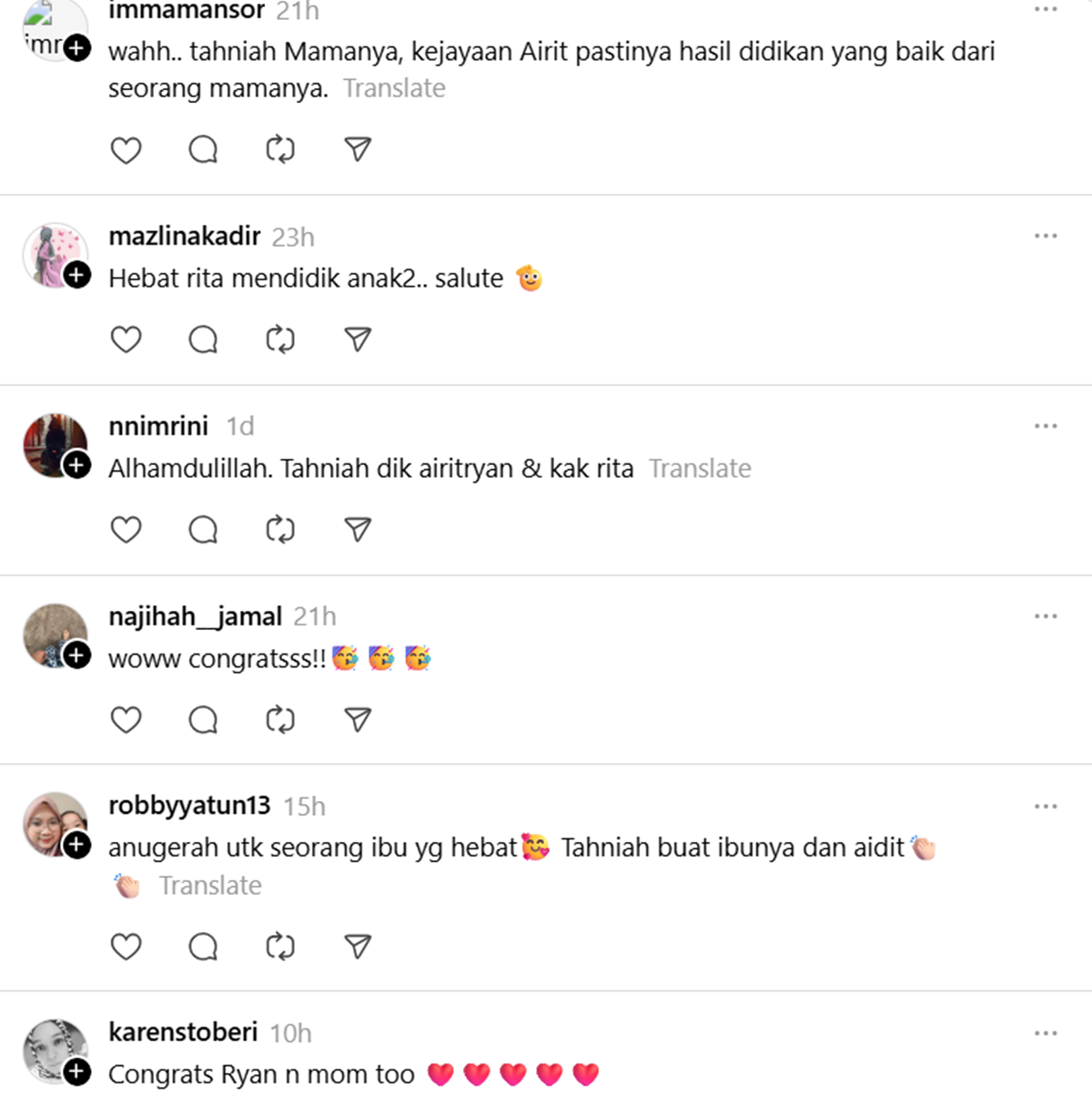Follow nnimrini via avatar plus badge
1092x1106 pixels.
[77, 465]
